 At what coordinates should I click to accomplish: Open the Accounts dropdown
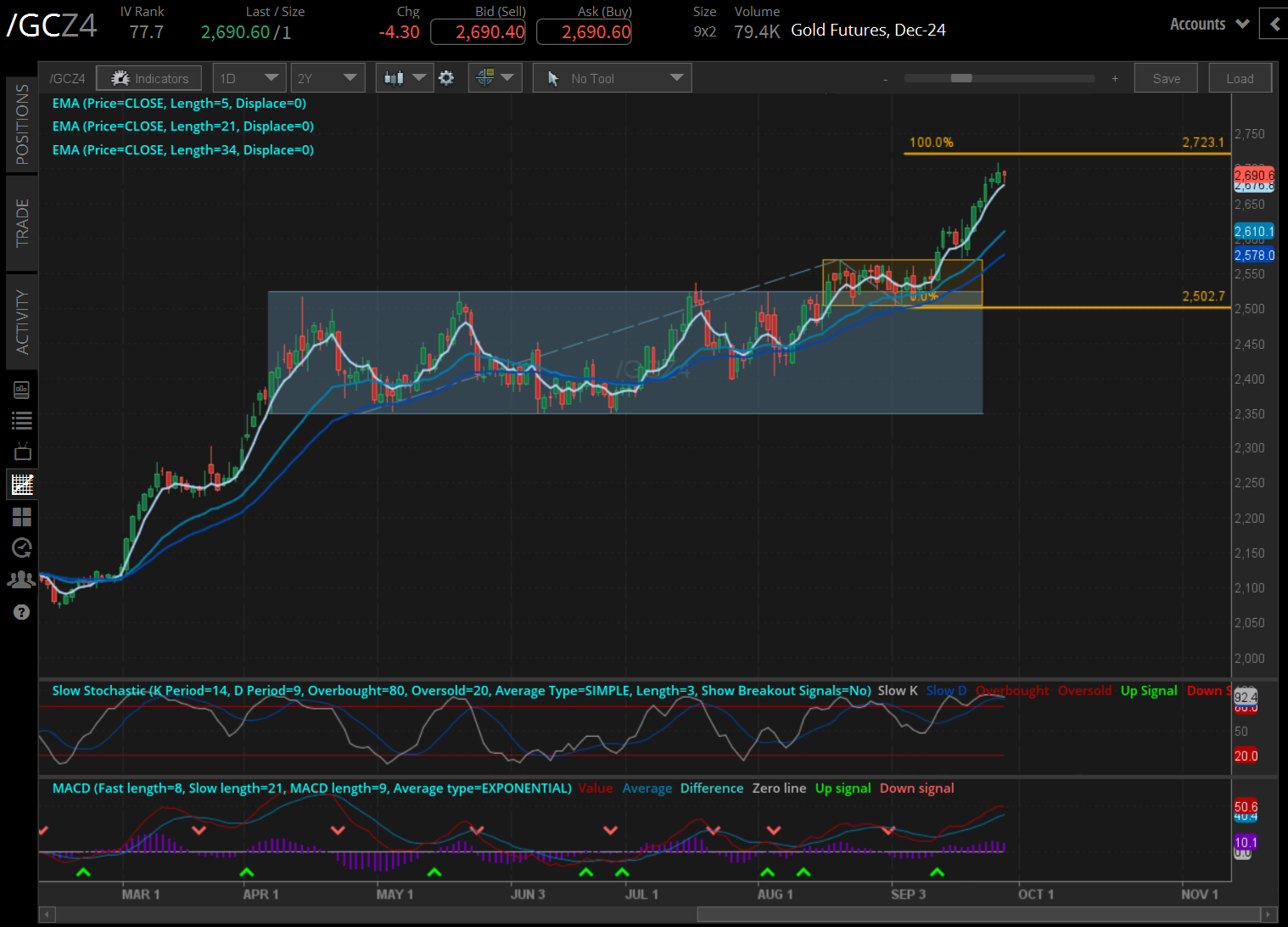(1208, 24)
